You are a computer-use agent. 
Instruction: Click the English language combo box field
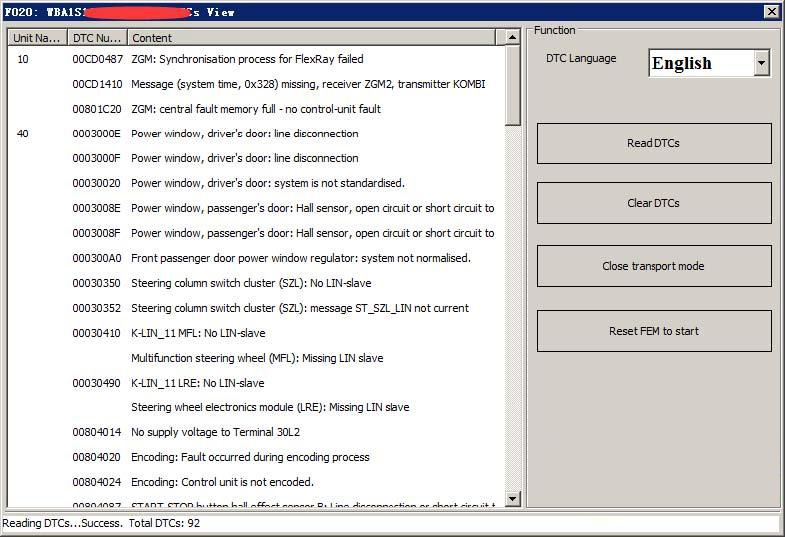coord(700,63)
